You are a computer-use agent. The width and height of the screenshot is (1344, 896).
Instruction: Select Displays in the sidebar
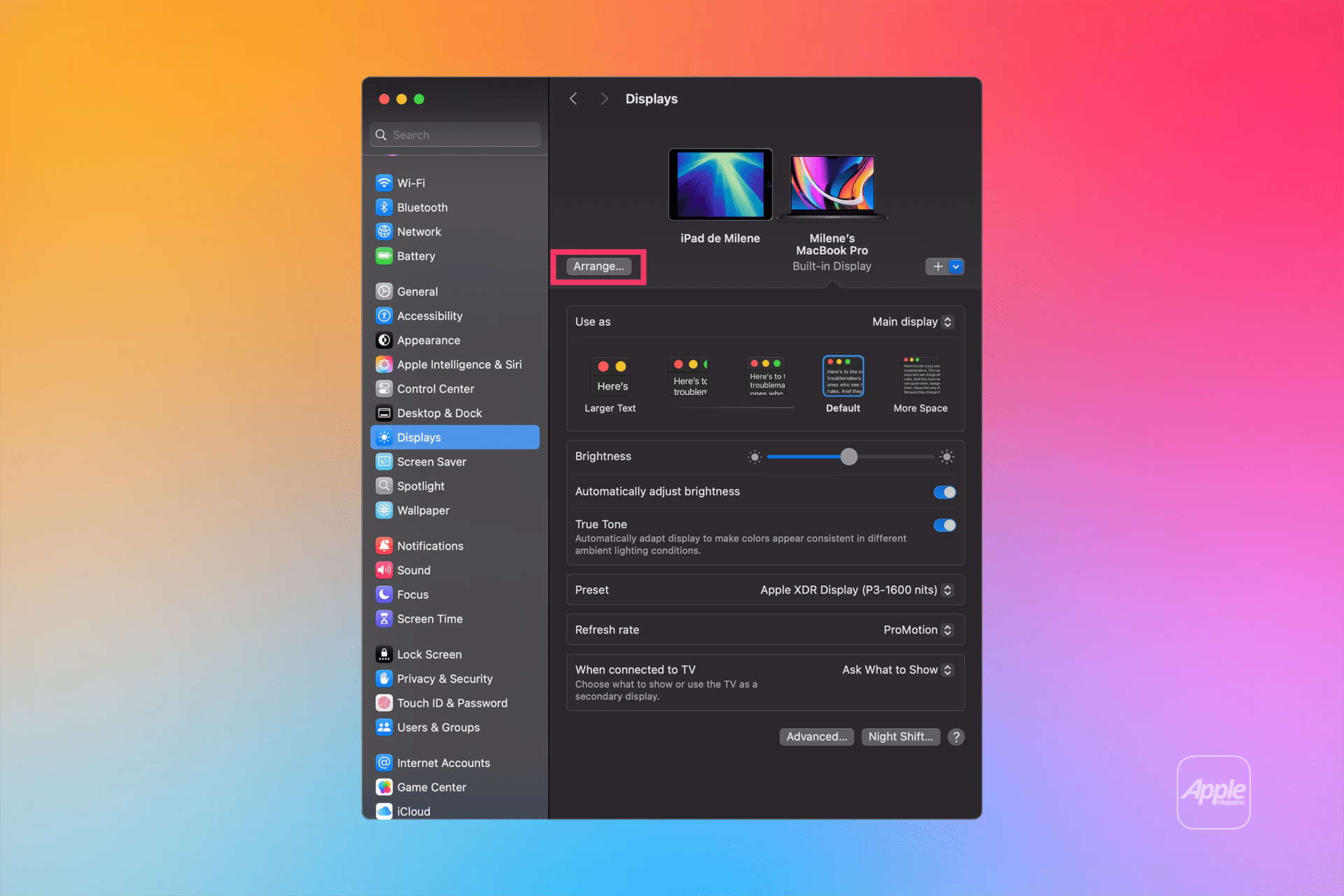pyautogui.click(x=455, y=437)
